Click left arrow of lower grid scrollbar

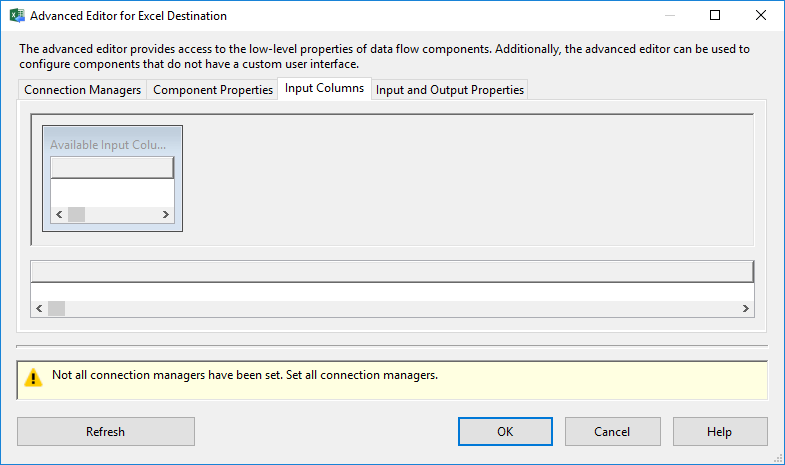pos(39,308)
